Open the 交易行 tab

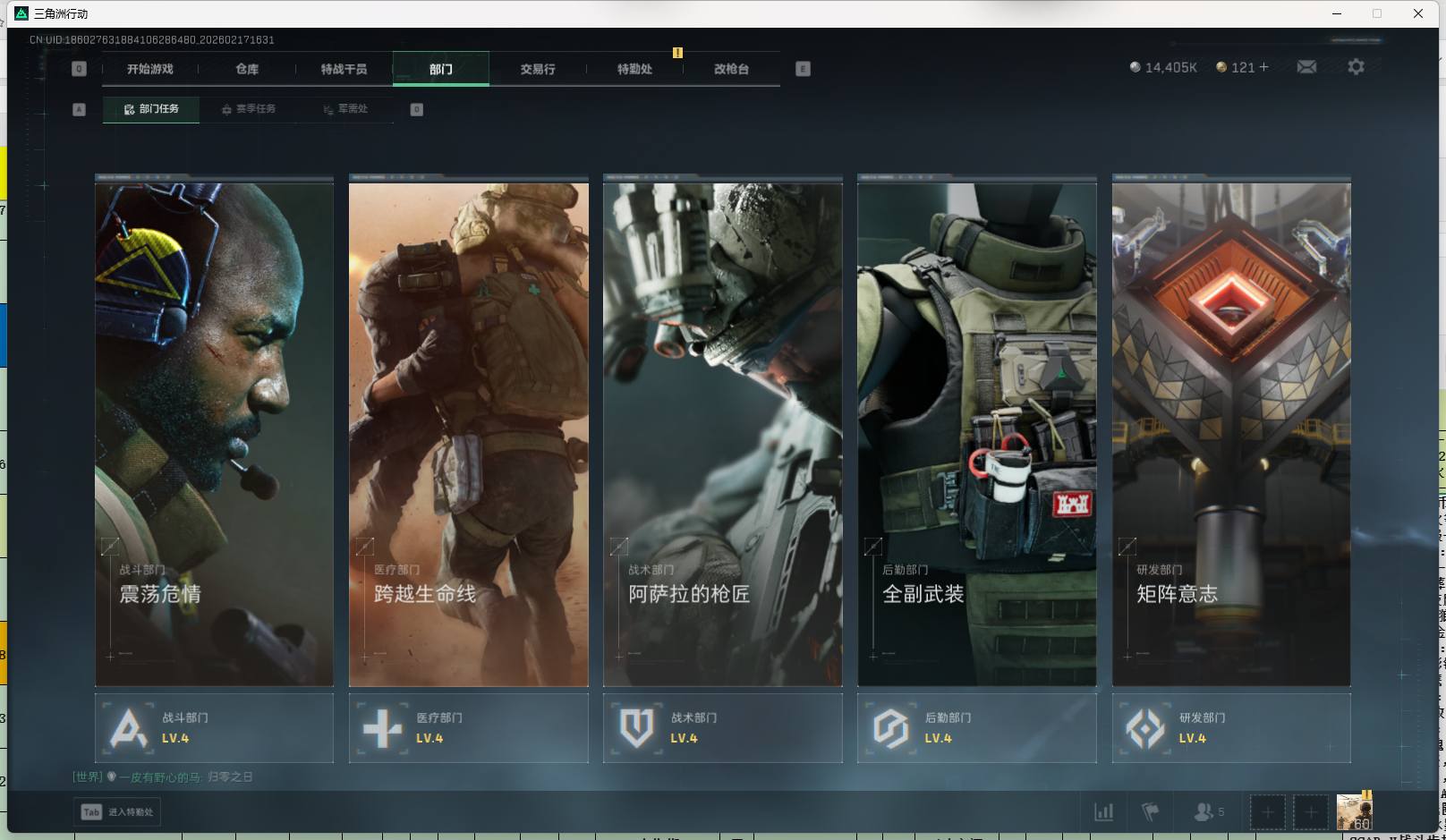[538, 69]
